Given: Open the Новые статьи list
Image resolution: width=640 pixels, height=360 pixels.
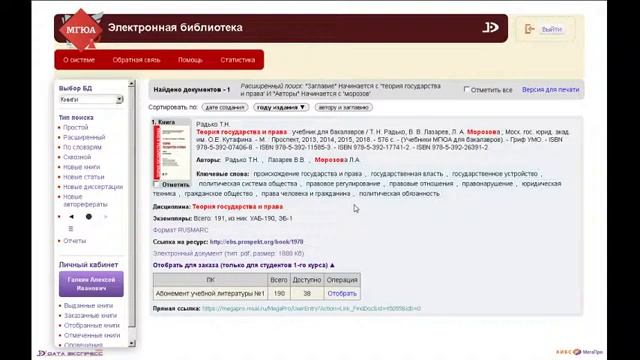Looking at the screenshot, I should click(x=84, y=177).
